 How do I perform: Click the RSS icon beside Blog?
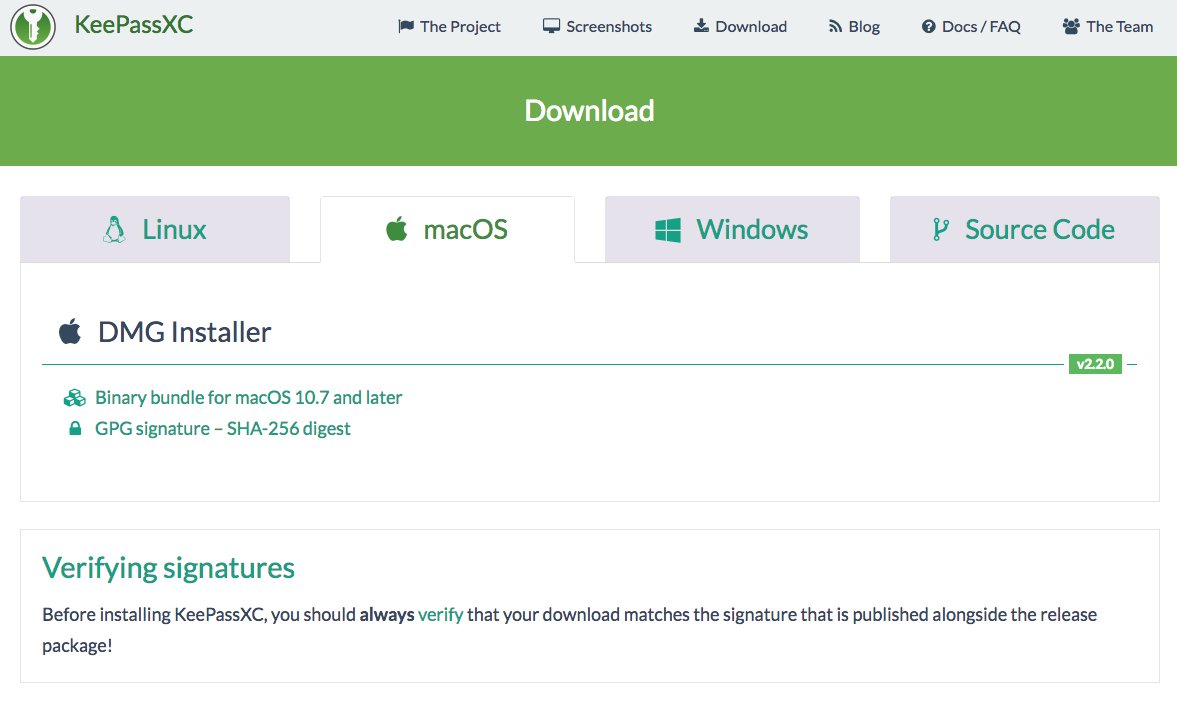(x=835, y=27)
